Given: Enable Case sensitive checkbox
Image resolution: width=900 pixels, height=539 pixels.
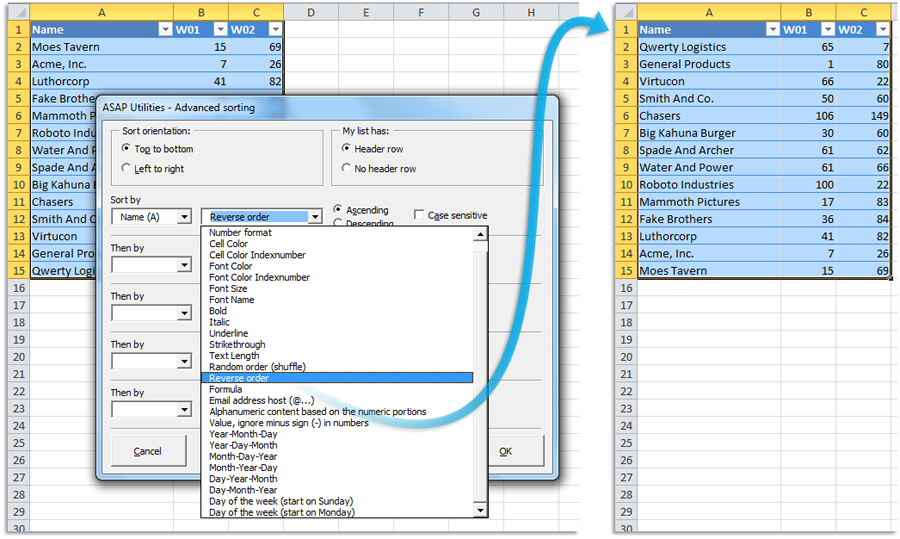Looking at the screenshot, I should pos(419,215).
